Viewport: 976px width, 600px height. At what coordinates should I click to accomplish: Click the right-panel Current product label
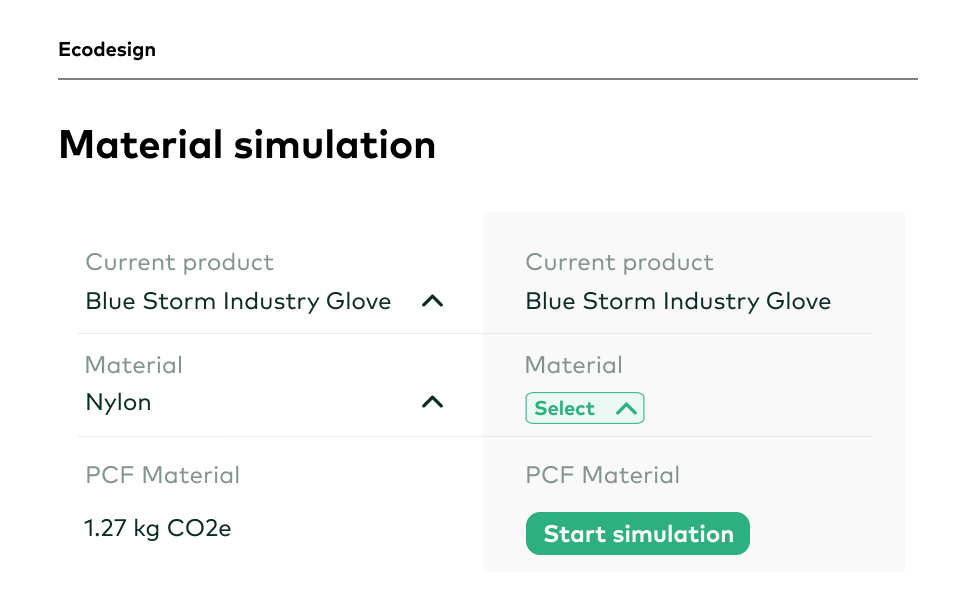pos(619,262)
